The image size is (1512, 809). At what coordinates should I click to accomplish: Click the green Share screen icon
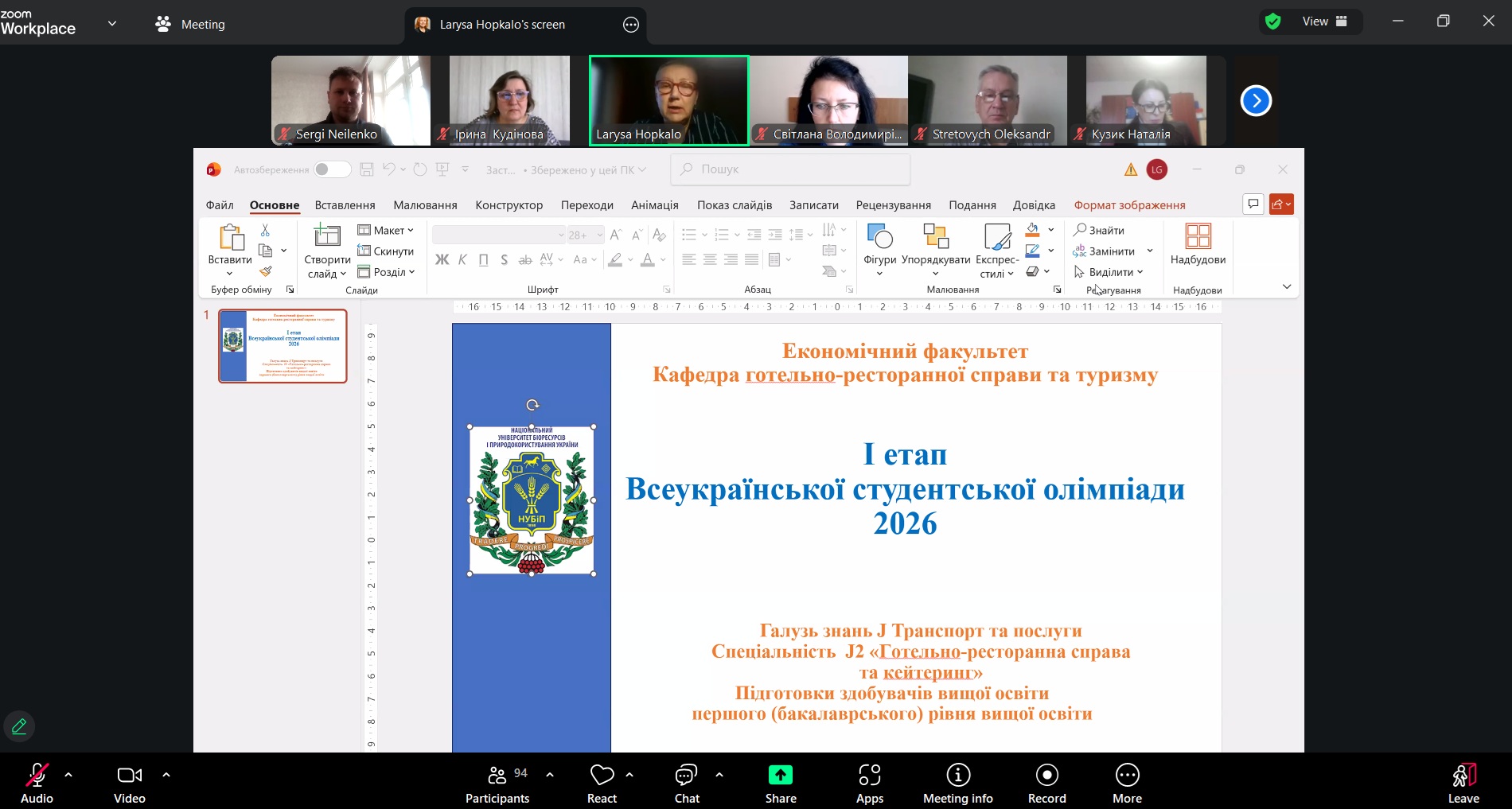[x=780, y=776]
